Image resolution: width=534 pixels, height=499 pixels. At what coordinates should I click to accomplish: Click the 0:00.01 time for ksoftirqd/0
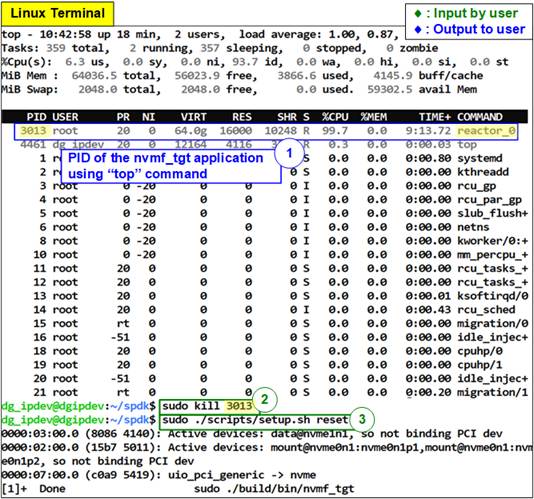click(x=428, y=296)
